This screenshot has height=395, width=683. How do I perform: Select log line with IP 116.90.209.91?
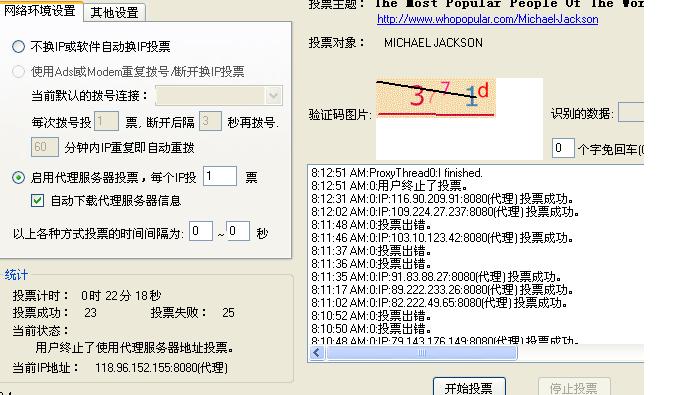(442, 199)
